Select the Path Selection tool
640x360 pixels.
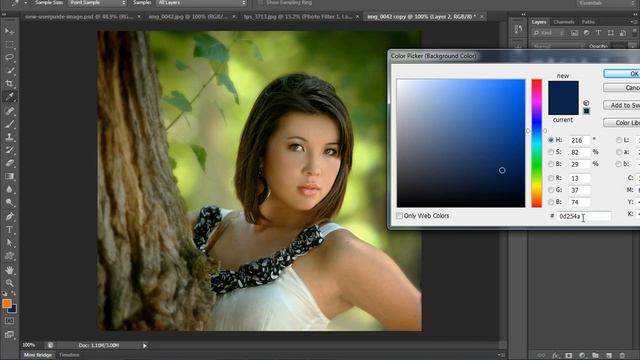pos(9,242)
